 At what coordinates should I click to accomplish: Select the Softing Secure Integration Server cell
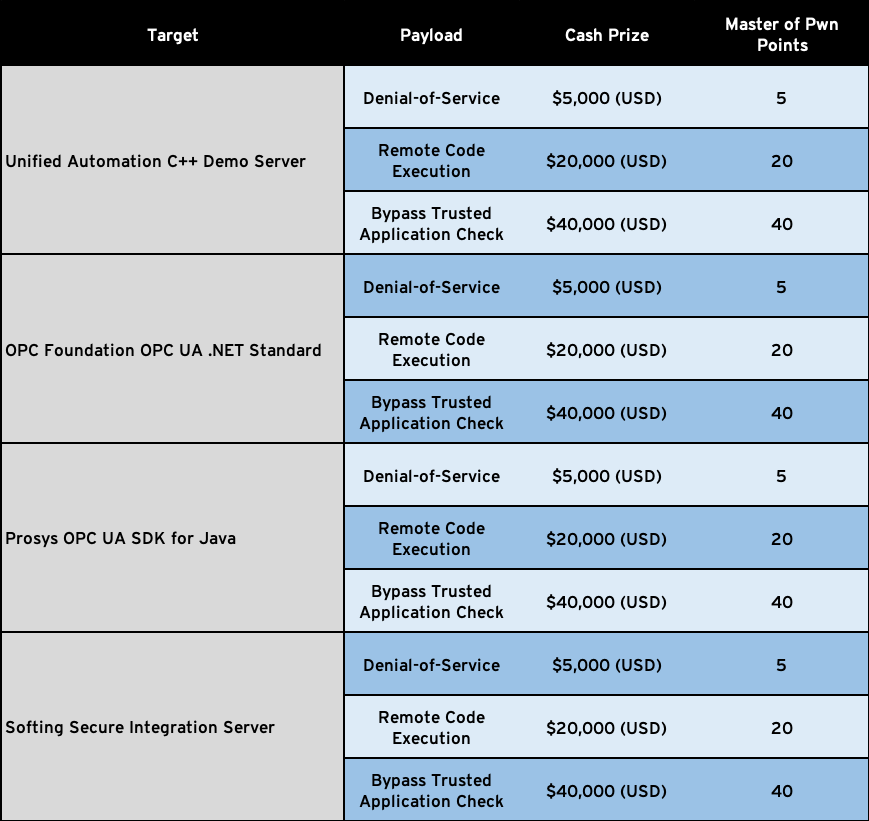coord(140,728)
